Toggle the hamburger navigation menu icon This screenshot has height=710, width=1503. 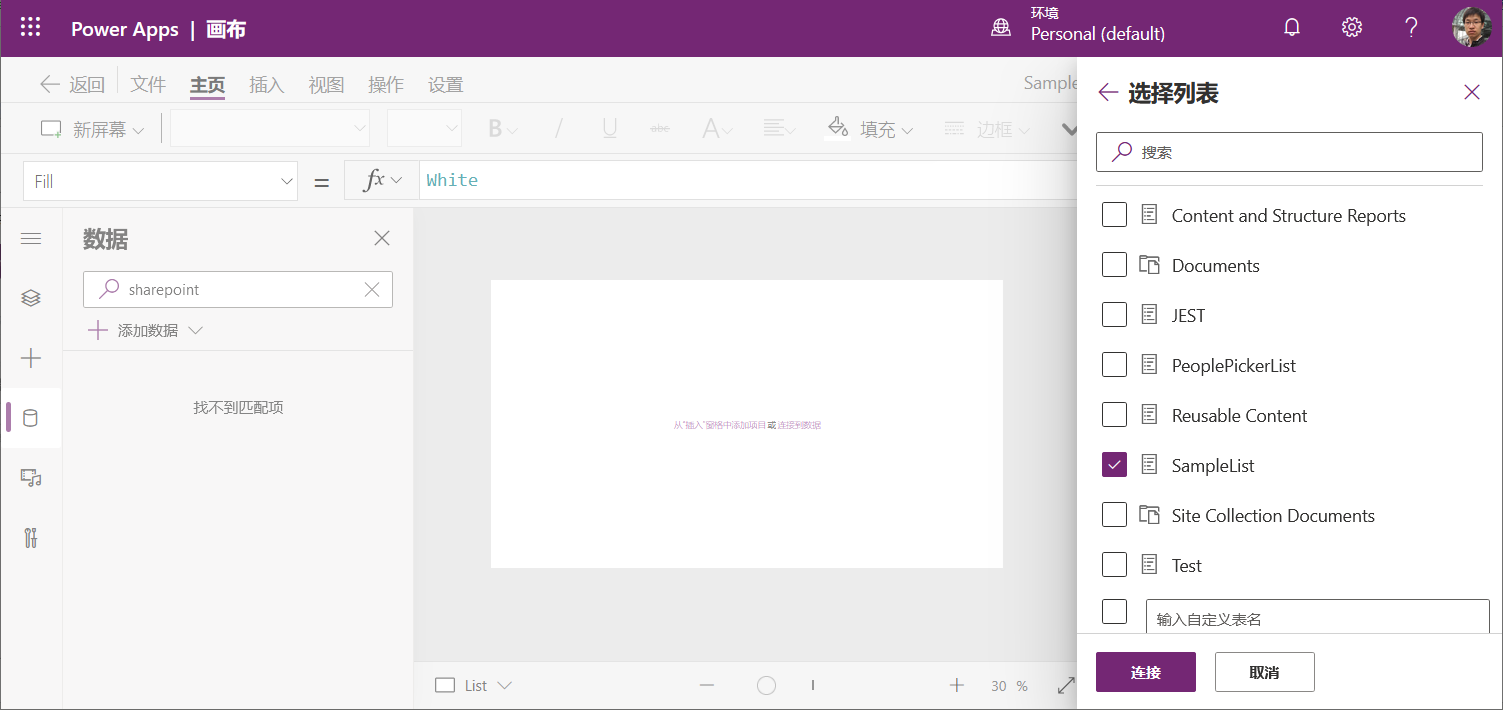coord(31,238)
